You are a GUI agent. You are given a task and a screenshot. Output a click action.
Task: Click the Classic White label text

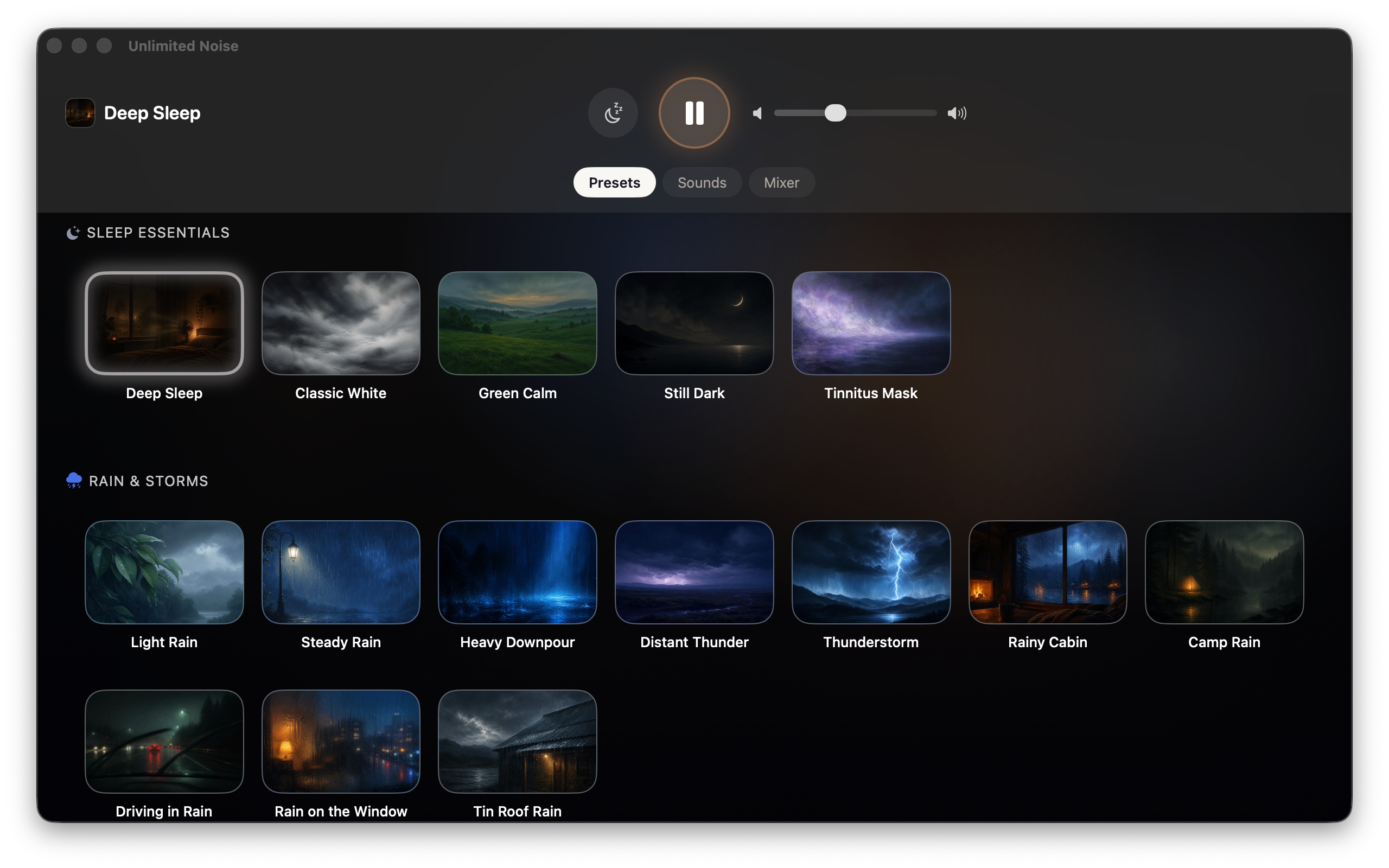pyautogui.click(x=341, y=393)
